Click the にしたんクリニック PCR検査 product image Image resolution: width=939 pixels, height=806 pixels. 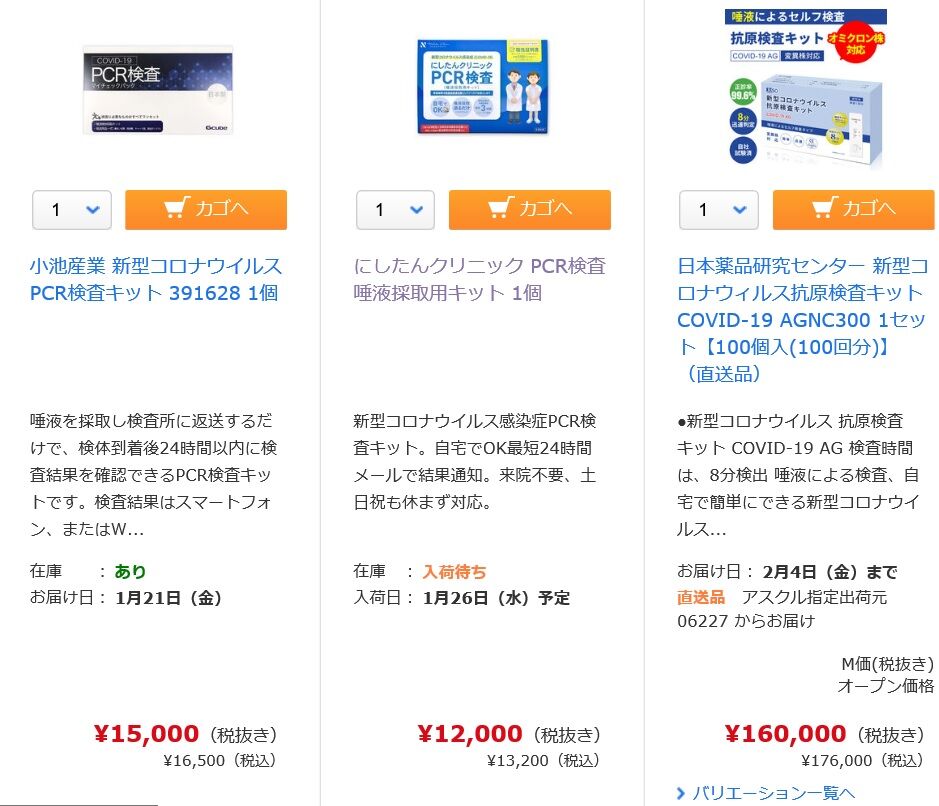(483, 87)
